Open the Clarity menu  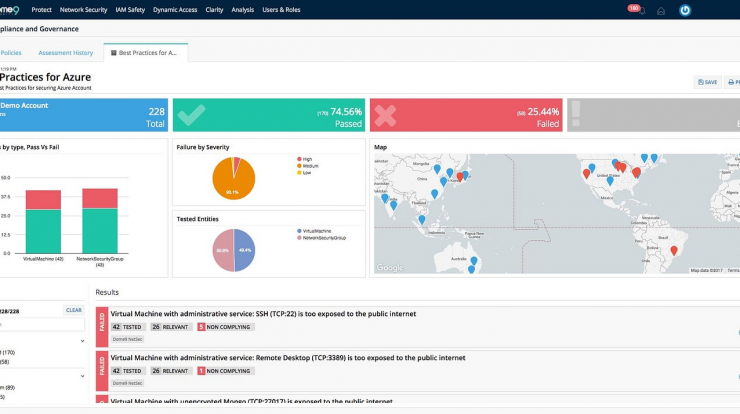(214, 9)
